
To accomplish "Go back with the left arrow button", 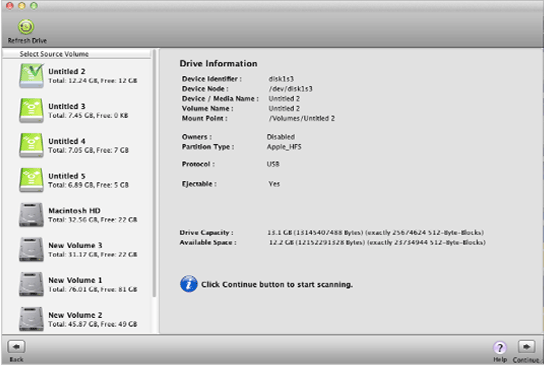I will coord(16,347).
